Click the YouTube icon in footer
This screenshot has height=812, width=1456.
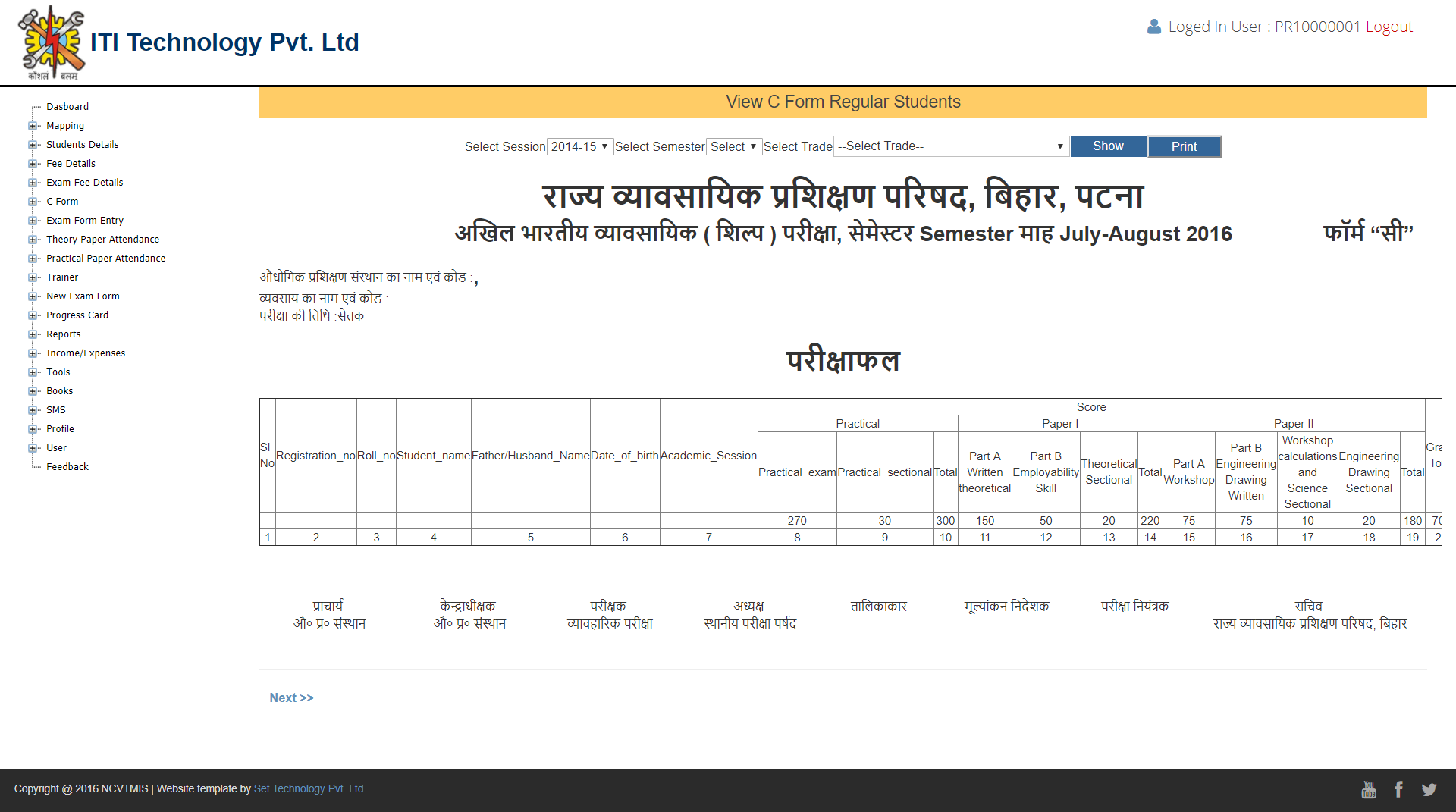click(1369, 790)
